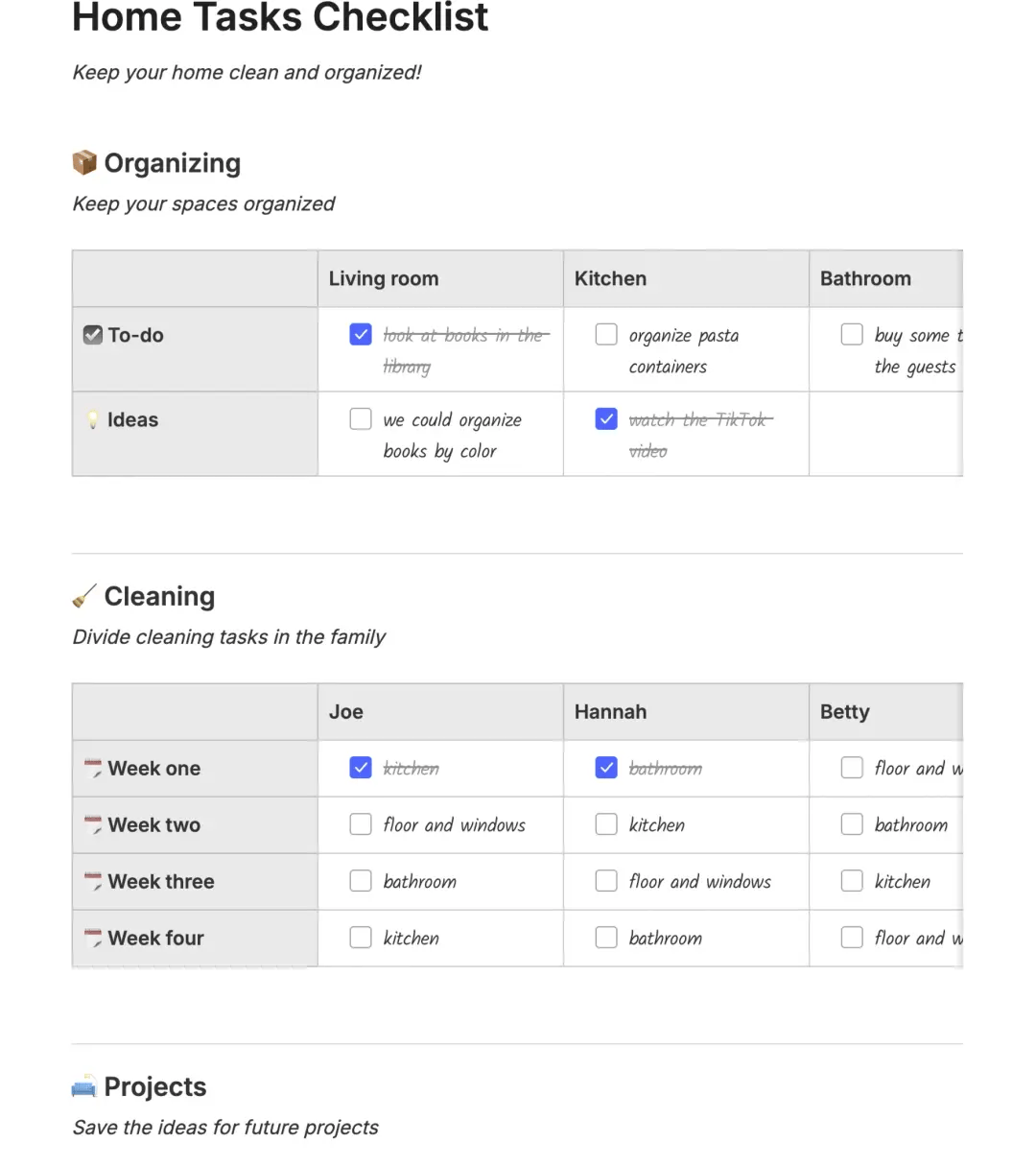The width and height of the screenshot is (1036, 1167).
Task: Check 'we could organize books by color'
Action: pyautogui.click(x=360, y=418)
